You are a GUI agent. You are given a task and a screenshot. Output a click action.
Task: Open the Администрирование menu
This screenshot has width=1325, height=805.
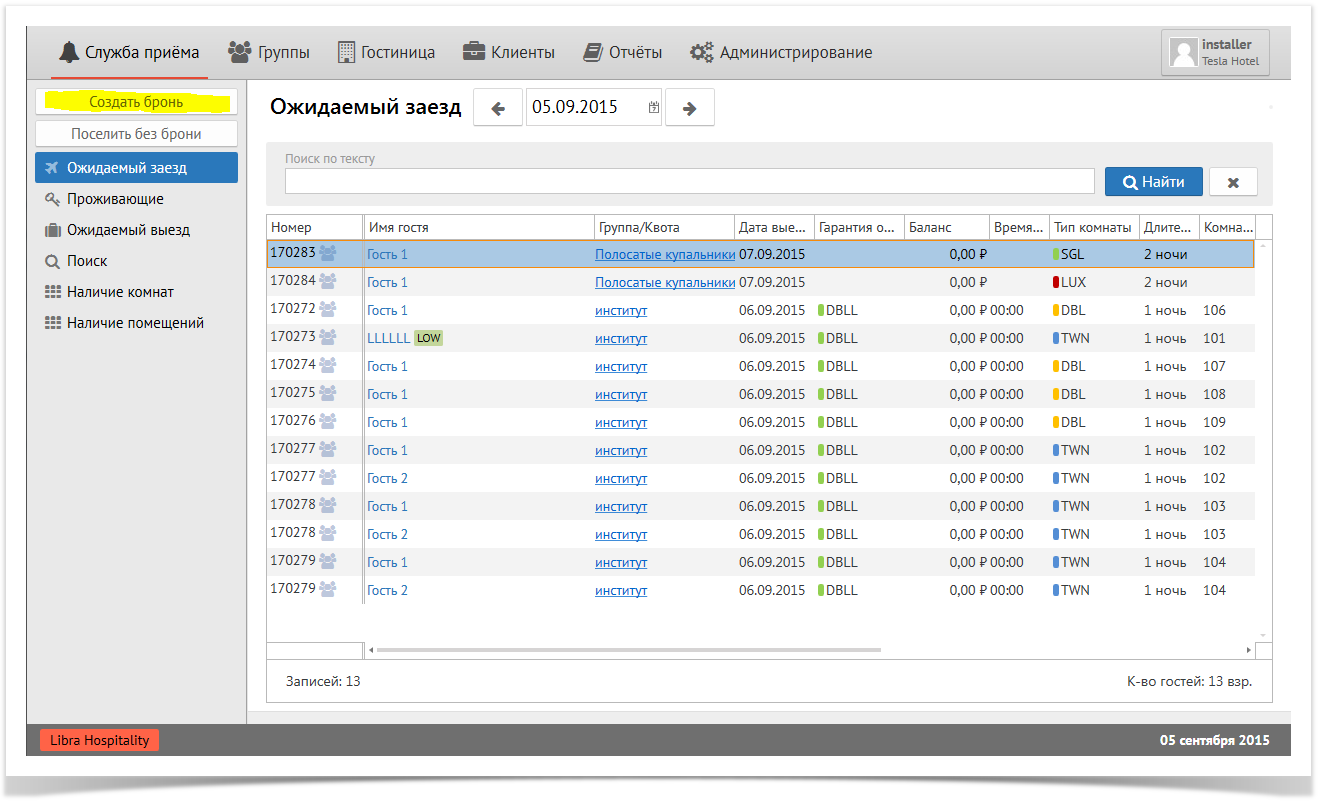[x=781, y=53]
